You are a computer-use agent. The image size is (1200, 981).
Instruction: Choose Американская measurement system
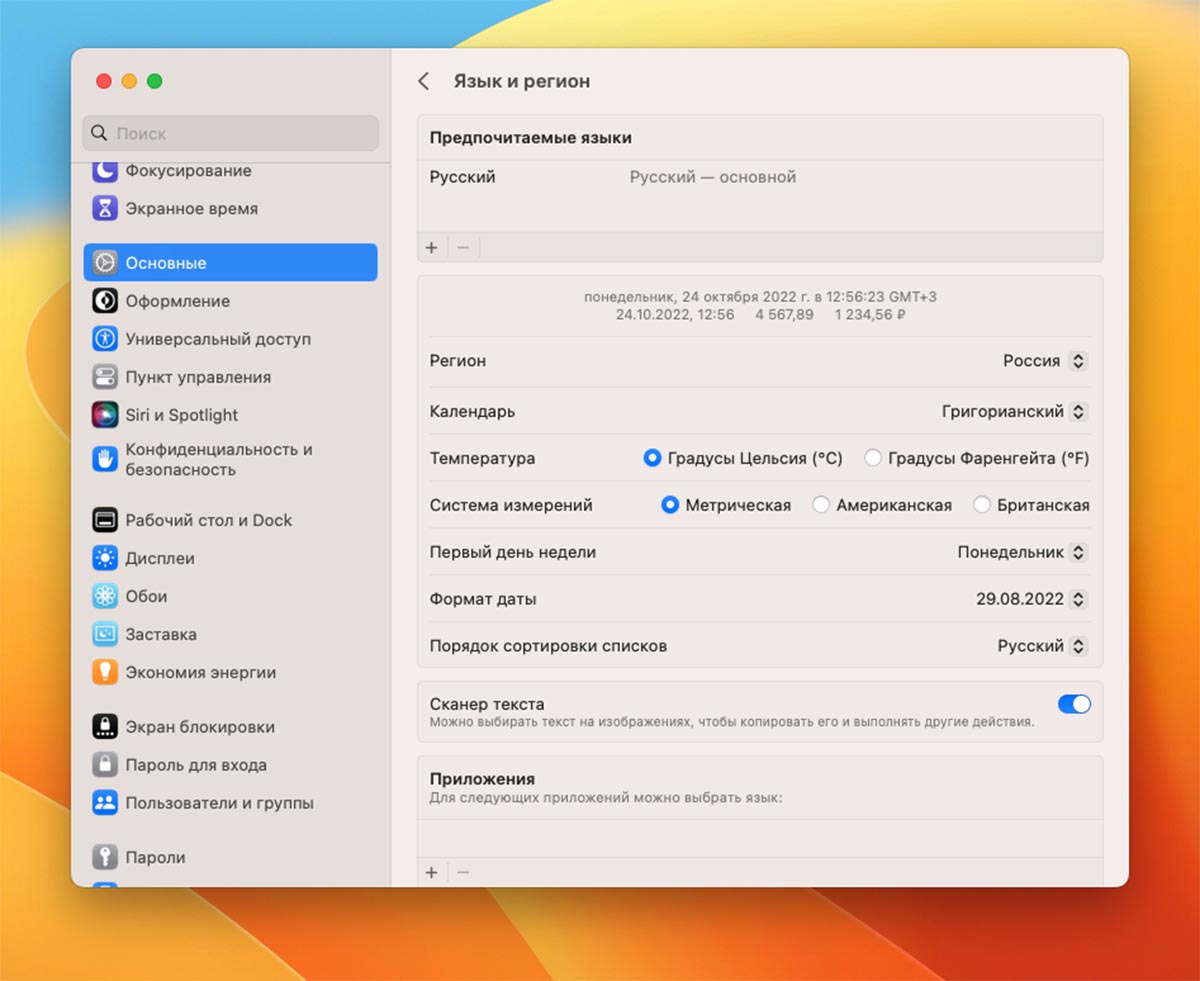point(821,505)
